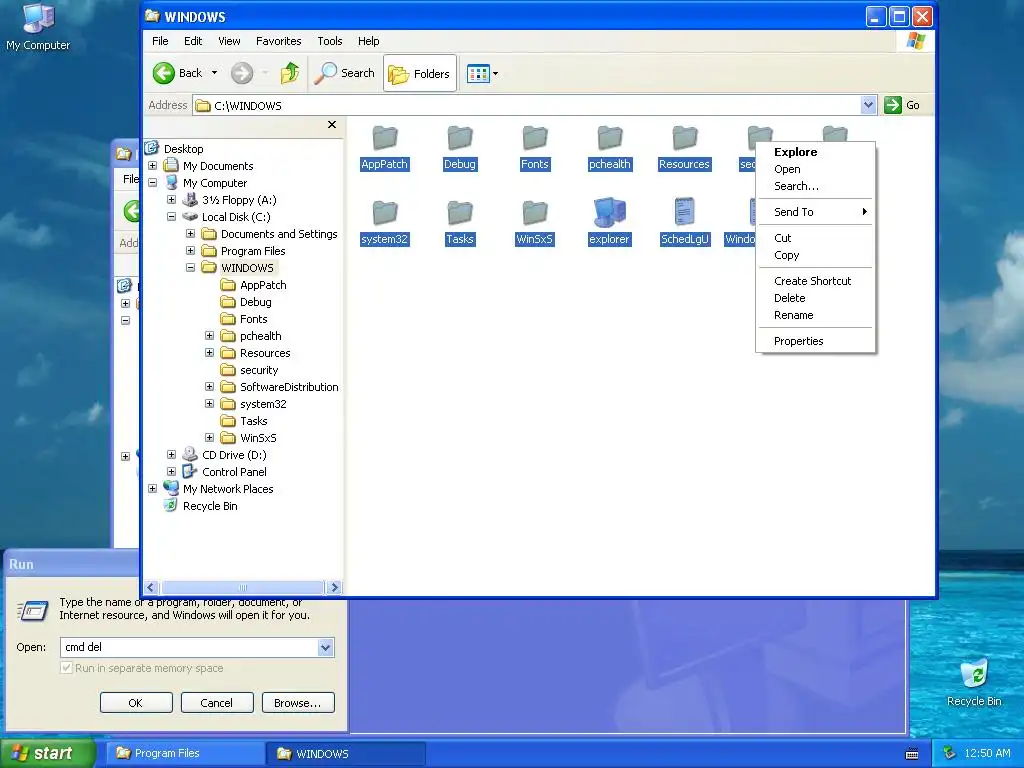Viewport: 1024px width, 768px height.
Task: Choose Delete in context menu
Action: (x=815, y=298)
